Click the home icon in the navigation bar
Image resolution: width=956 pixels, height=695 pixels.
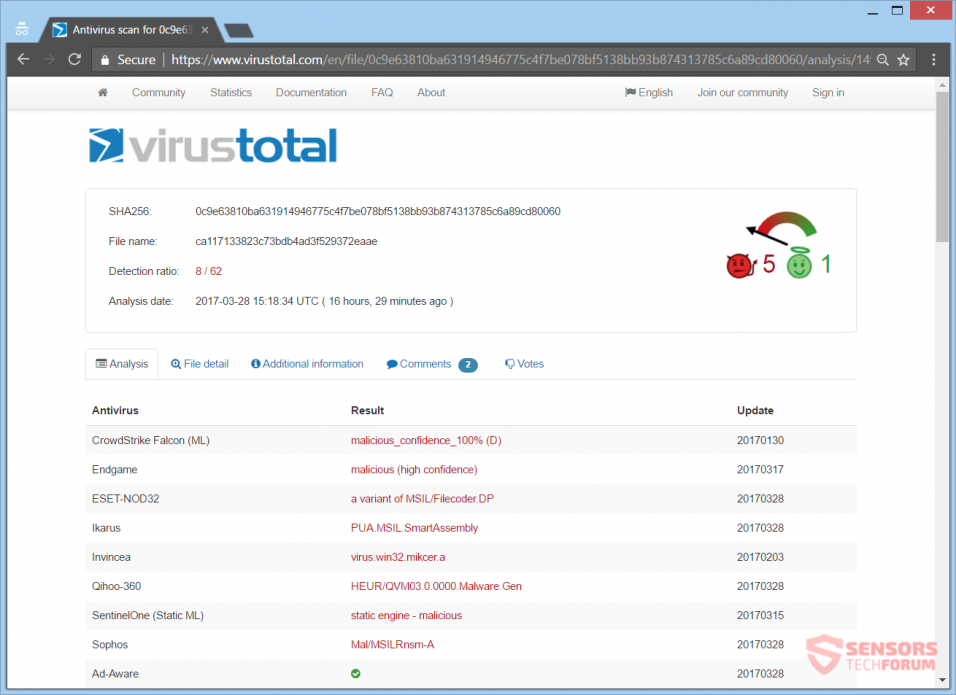[x=102, y=92]
